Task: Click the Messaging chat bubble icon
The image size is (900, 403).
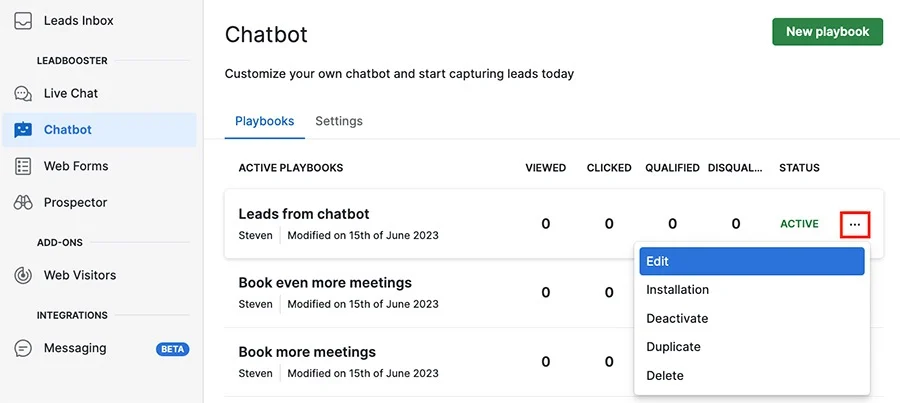Action: (x=23, y=348)
